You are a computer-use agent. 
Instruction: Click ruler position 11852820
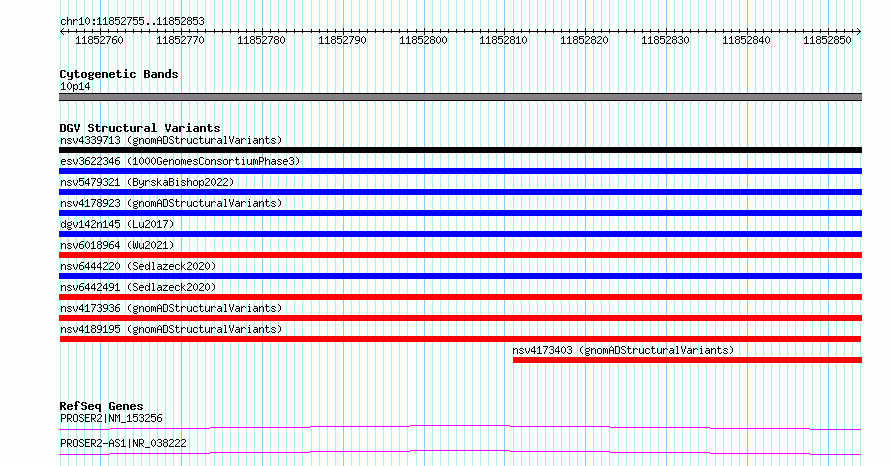coord(584,40)
